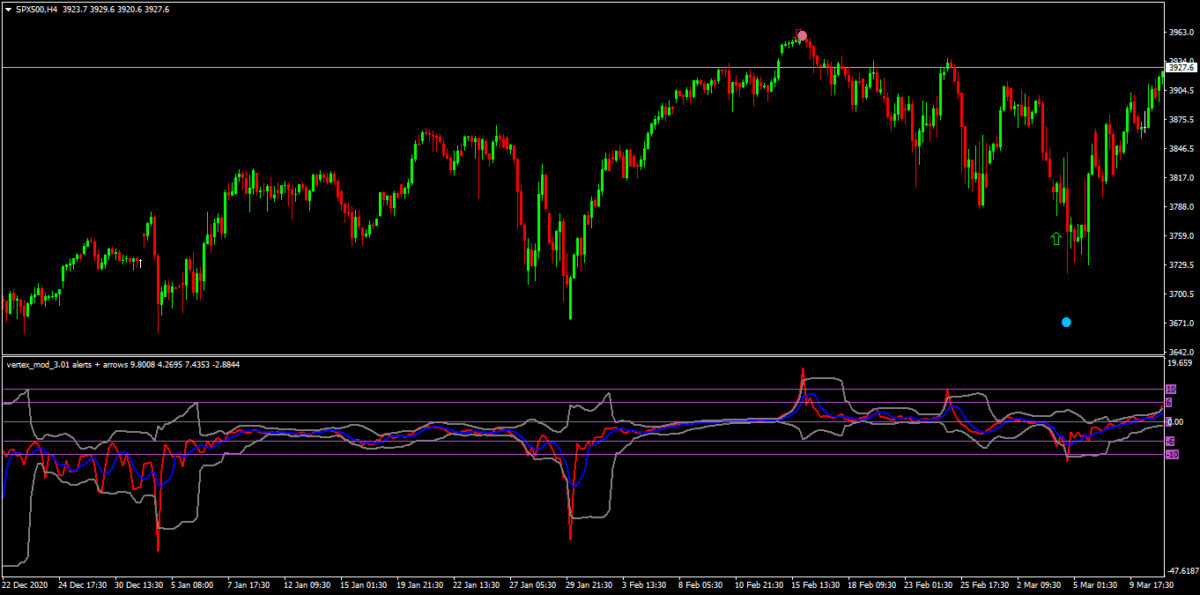Click the 0.00 level on indicator scale
Viewport: 1200px width, 595px height.
point(1181,422)
